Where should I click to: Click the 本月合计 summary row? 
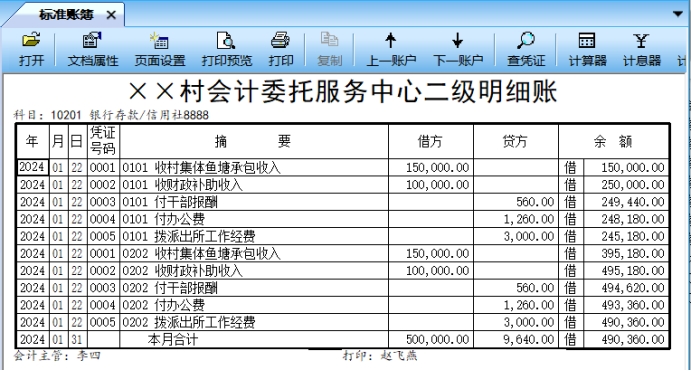coord(343,339)
